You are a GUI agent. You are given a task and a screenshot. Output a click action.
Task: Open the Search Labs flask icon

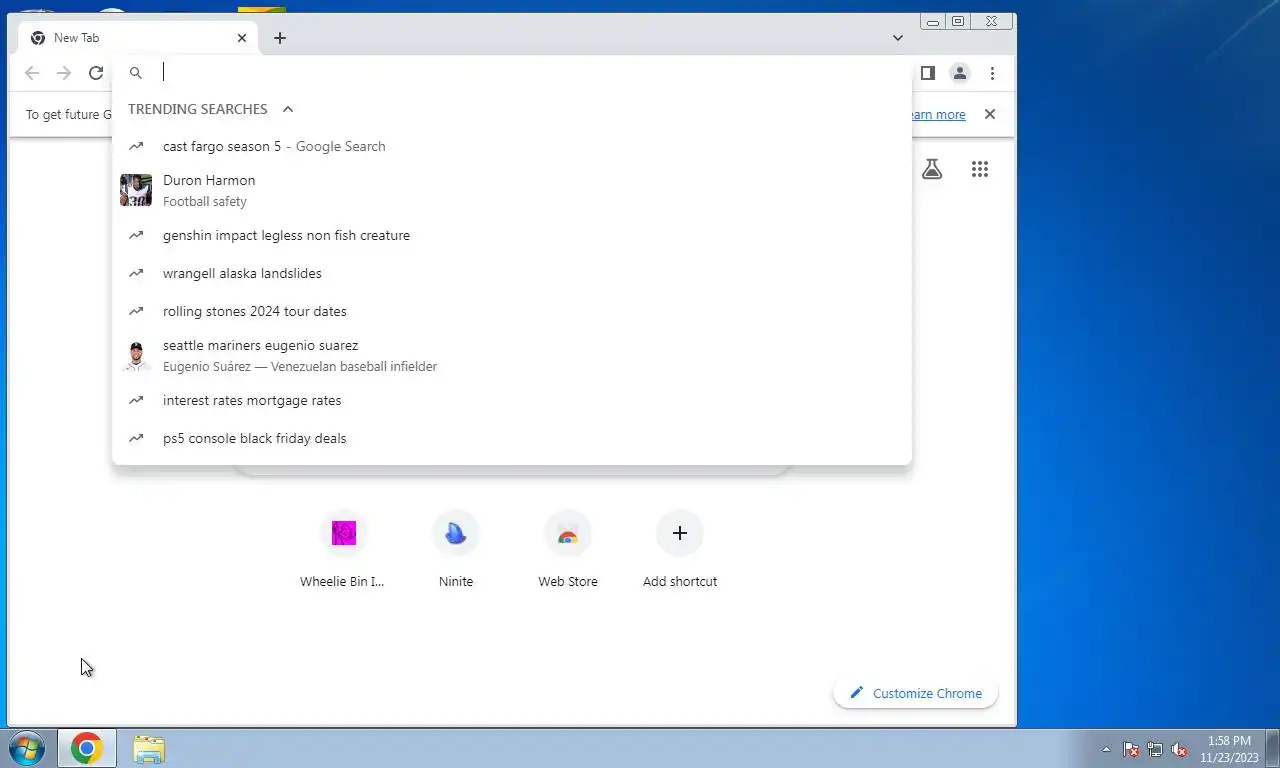932,169
